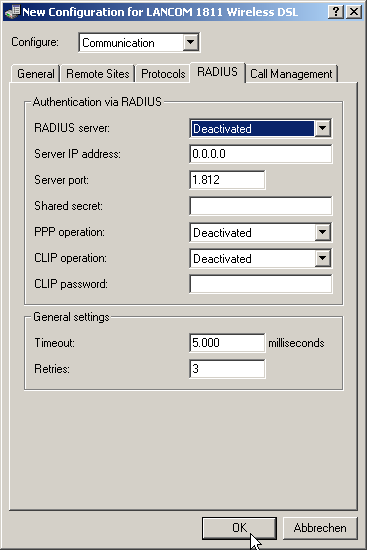Cancel with the Abbrechen button
This screenshot has height=550, width=367.
320,528
